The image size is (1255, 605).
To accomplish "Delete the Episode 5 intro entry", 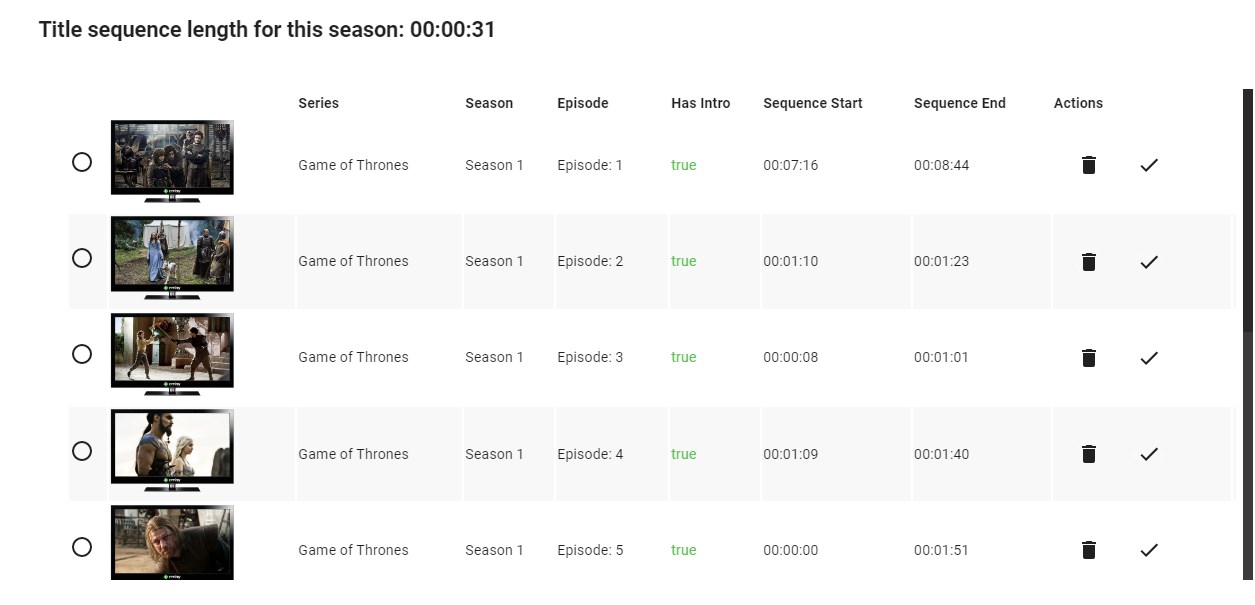I will (1089, 550).
